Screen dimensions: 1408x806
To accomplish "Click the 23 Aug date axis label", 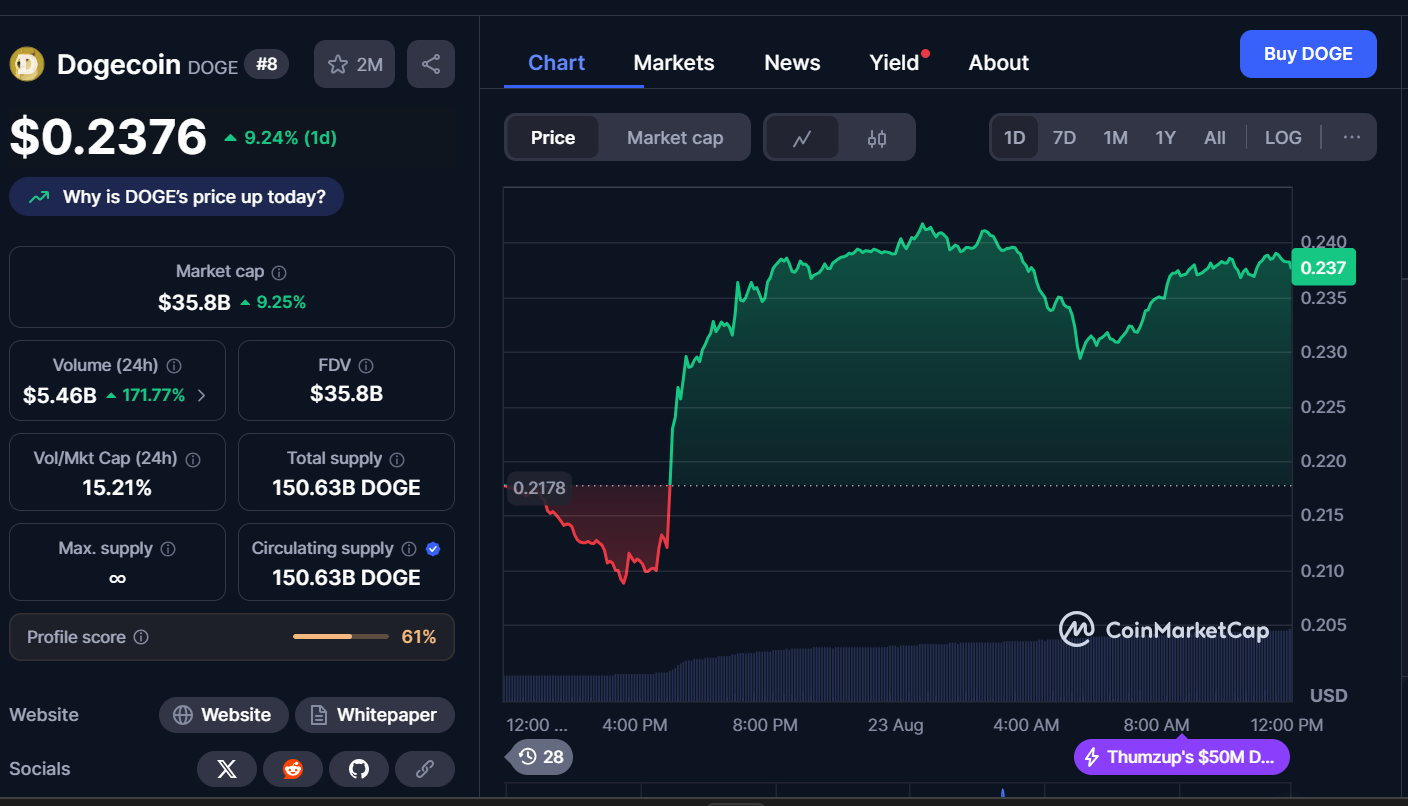I will [896, 725].
